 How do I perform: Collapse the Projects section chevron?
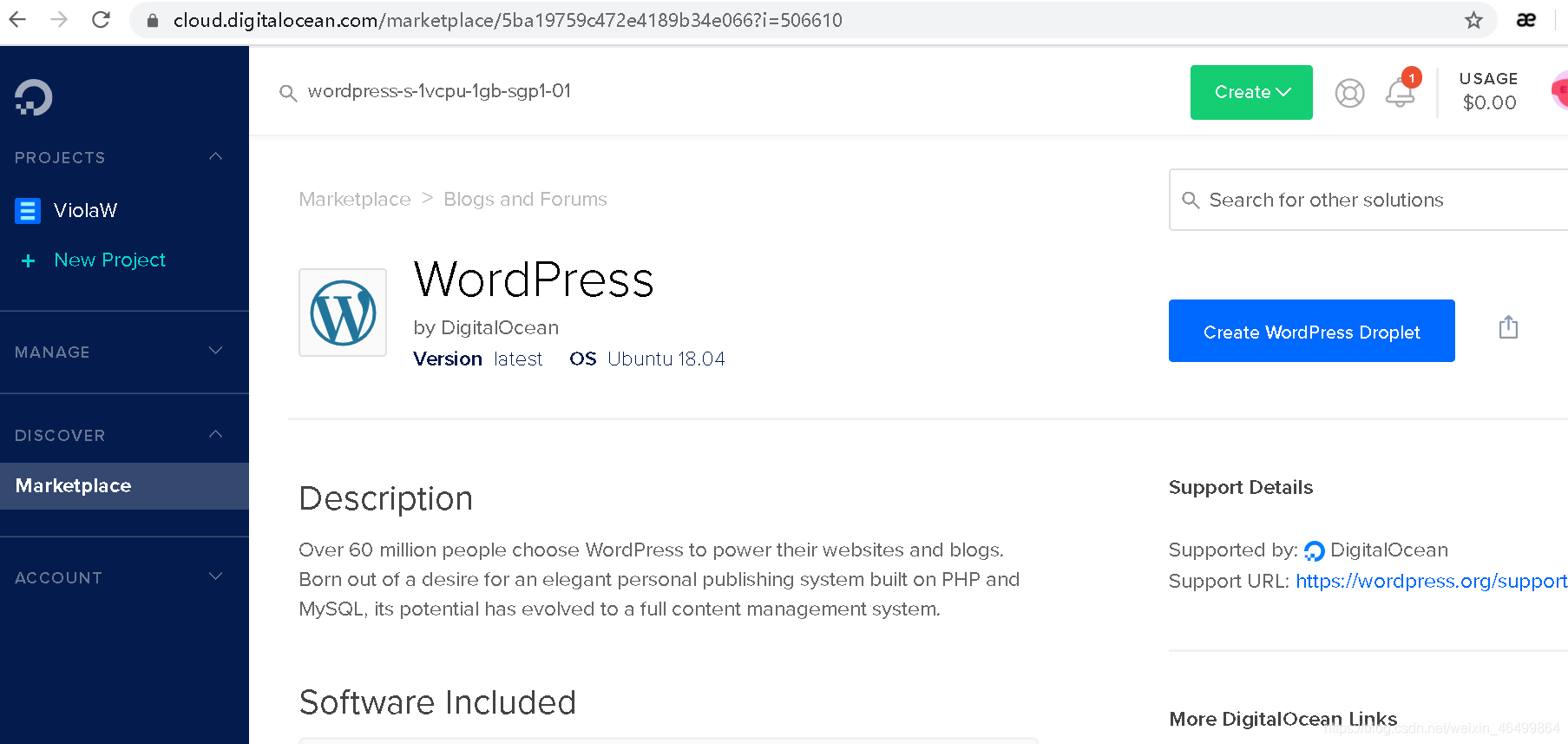(216, 156)
